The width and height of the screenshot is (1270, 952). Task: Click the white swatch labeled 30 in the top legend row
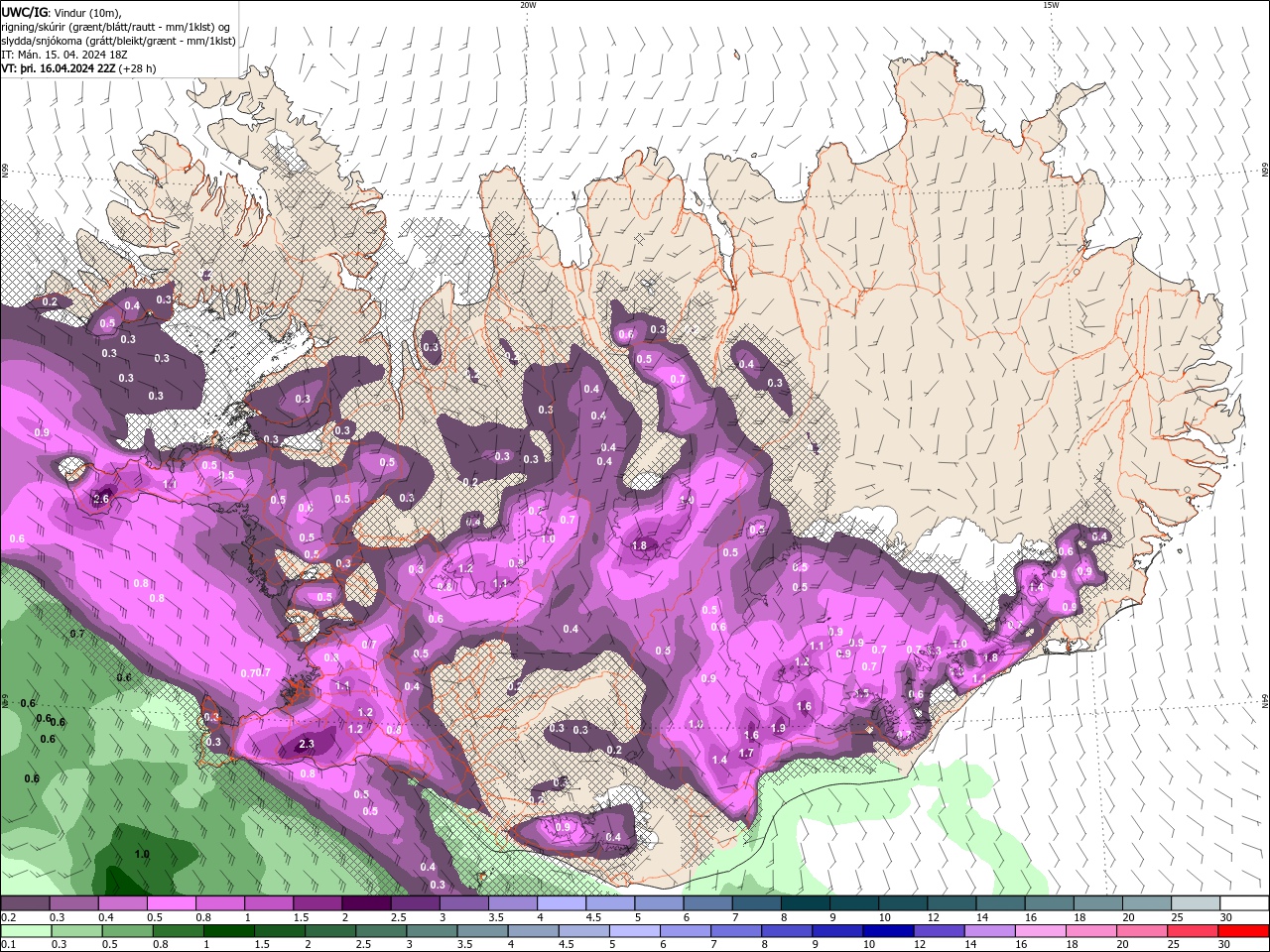(1243, 903)
